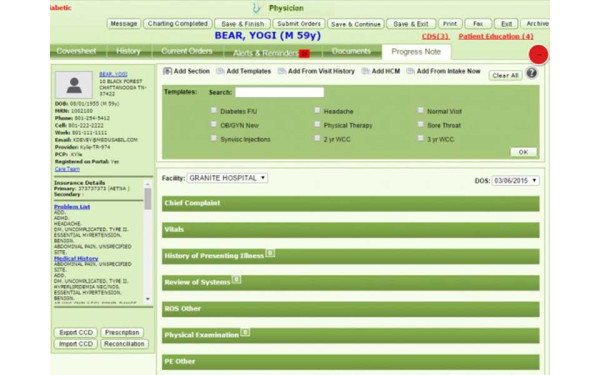Check the Synvisc Injections template
Image resolution: width=600 pixels, height=375 pixels.
[x=214, y=138]
